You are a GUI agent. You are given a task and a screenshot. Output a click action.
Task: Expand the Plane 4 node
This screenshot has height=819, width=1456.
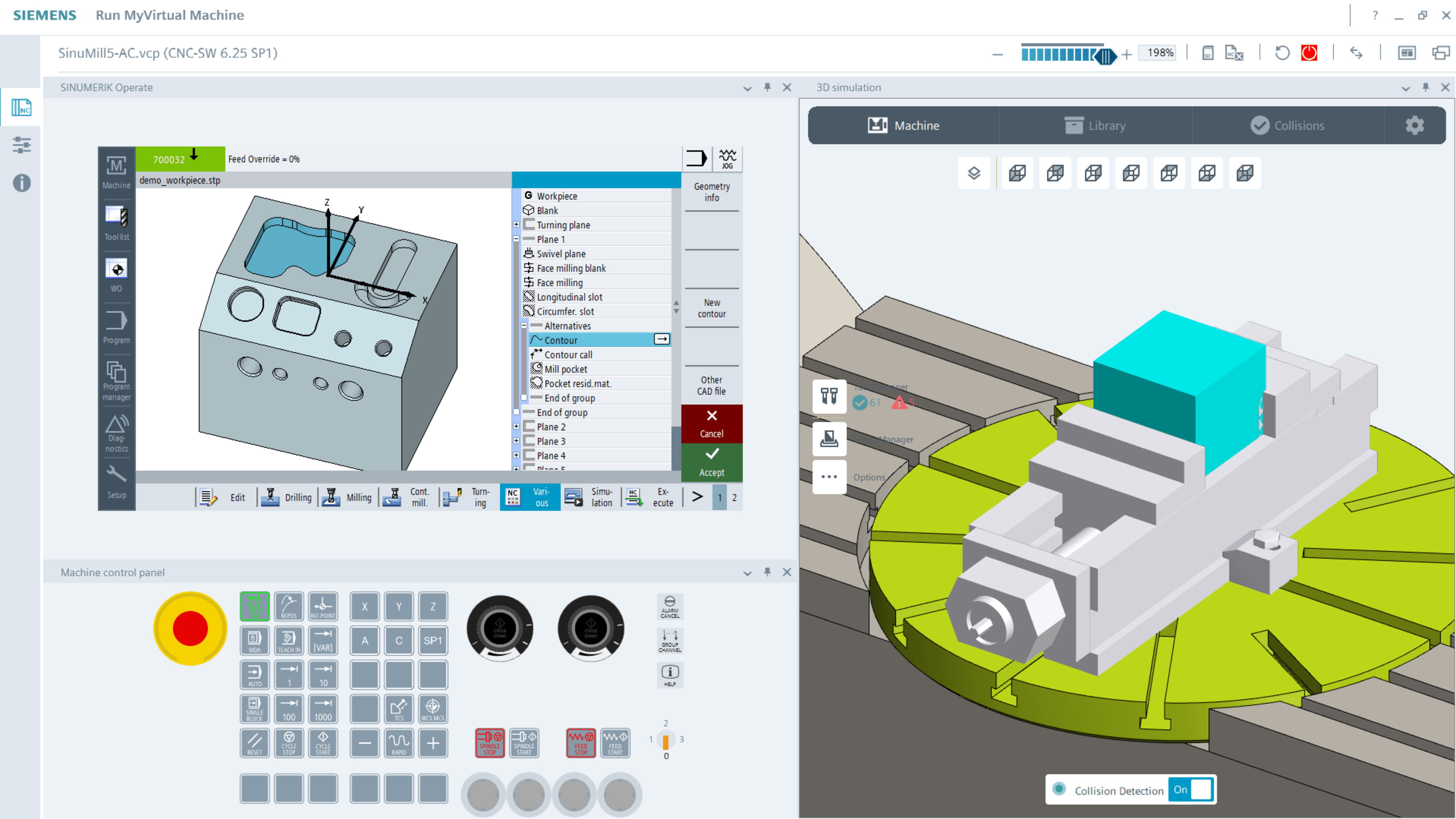click(x=516, y=455)
